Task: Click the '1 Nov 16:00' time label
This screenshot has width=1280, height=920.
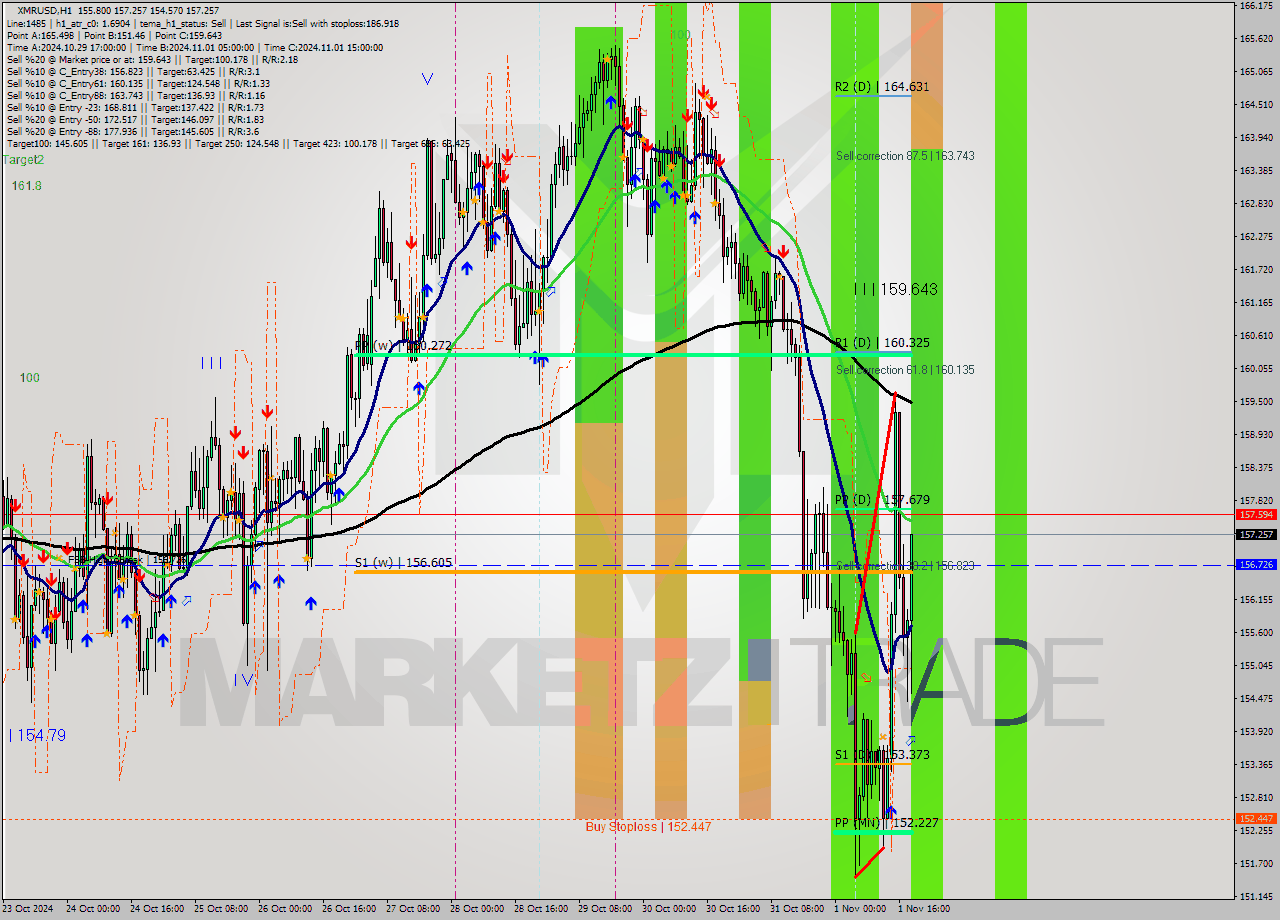Action: pos(923,909)
